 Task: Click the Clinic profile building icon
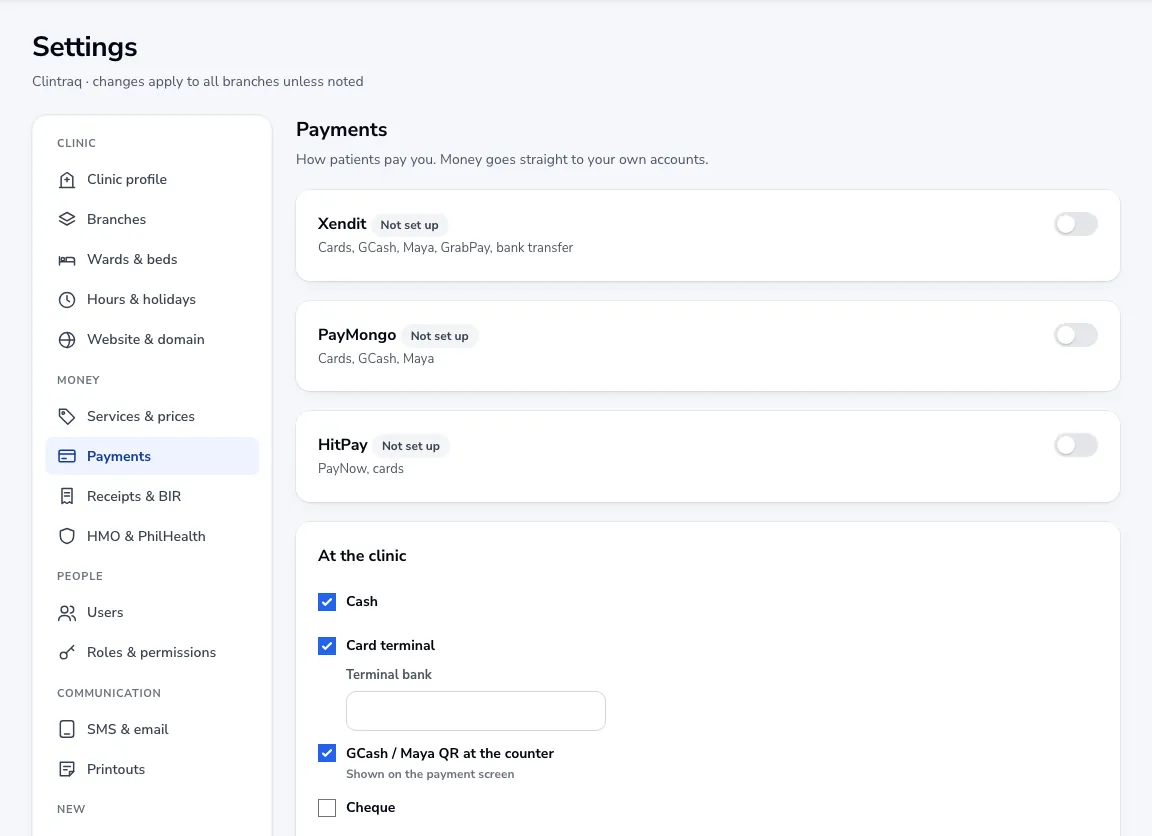click(67, 179)
